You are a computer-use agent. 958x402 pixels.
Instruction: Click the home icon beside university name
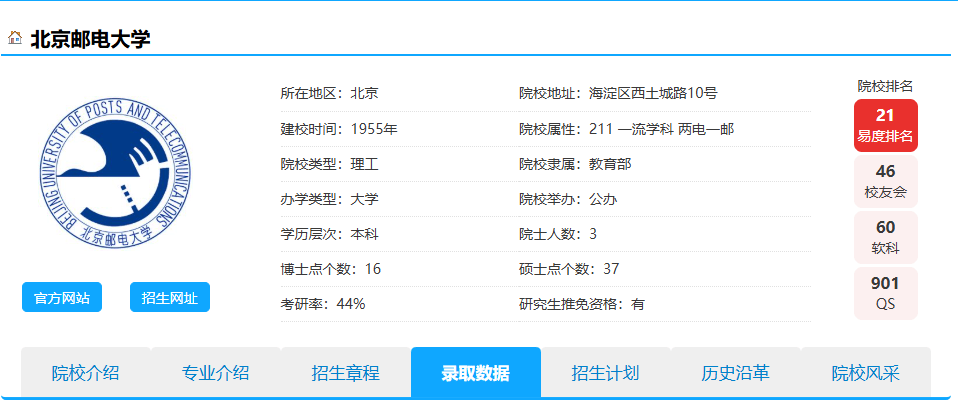coord(15,38)
